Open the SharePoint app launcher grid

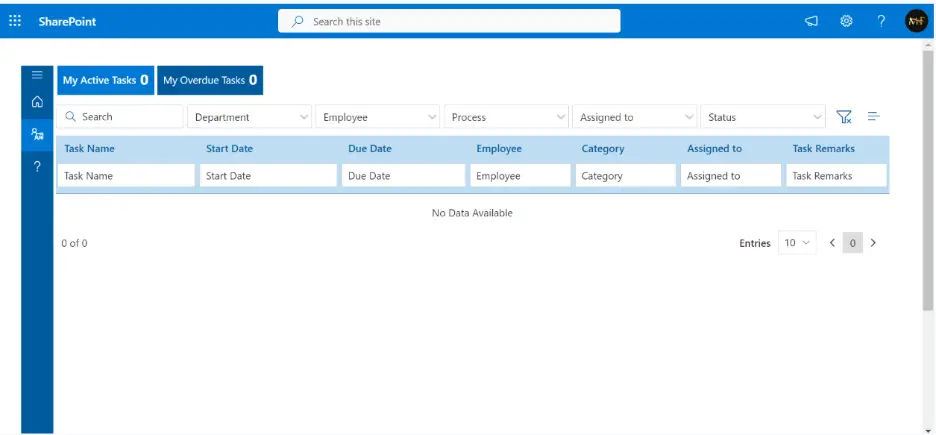click(x=15, y=21)
